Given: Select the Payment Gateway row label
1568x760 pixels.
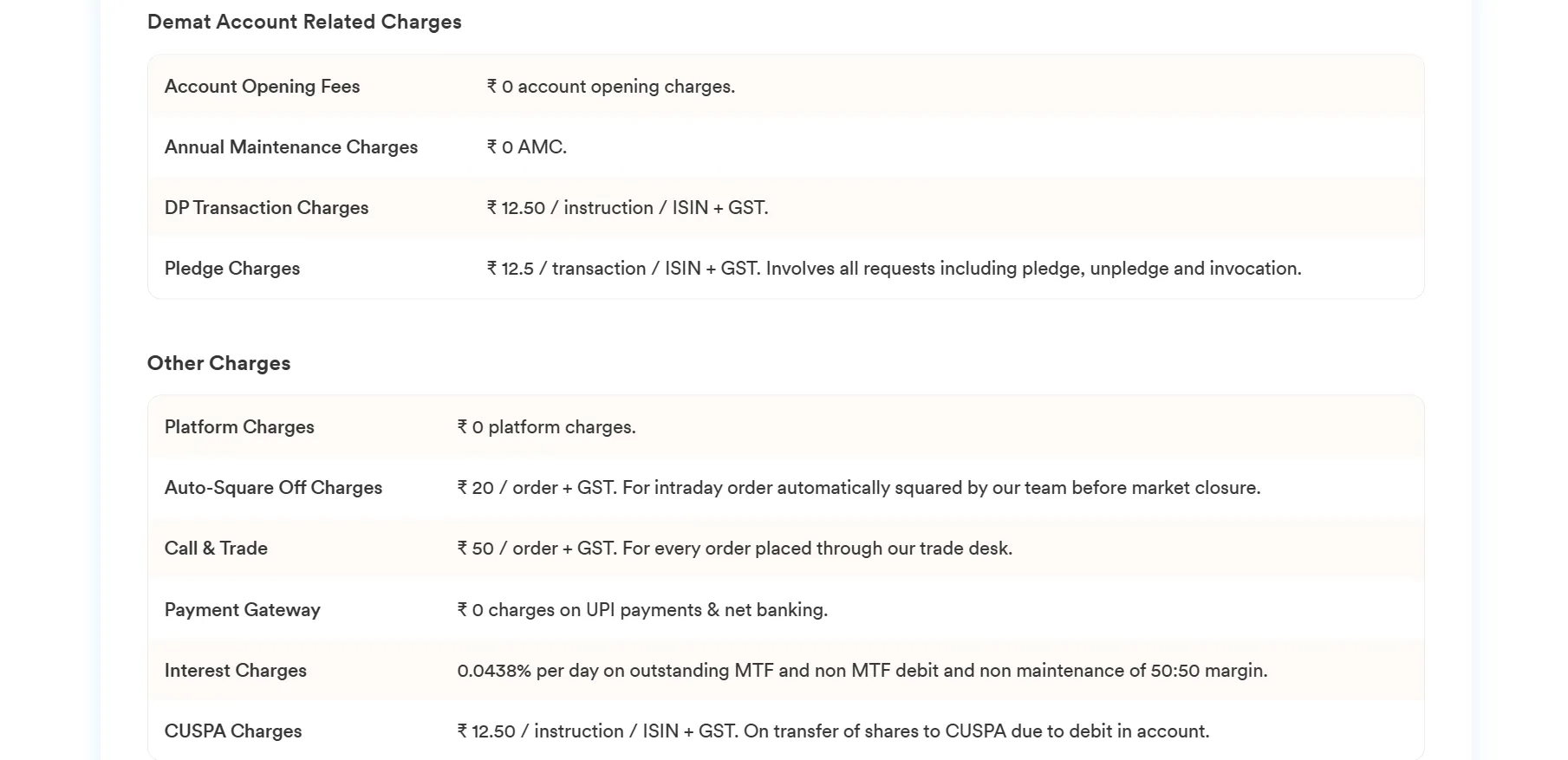Looking at the screenshot, I should [242, 610].
